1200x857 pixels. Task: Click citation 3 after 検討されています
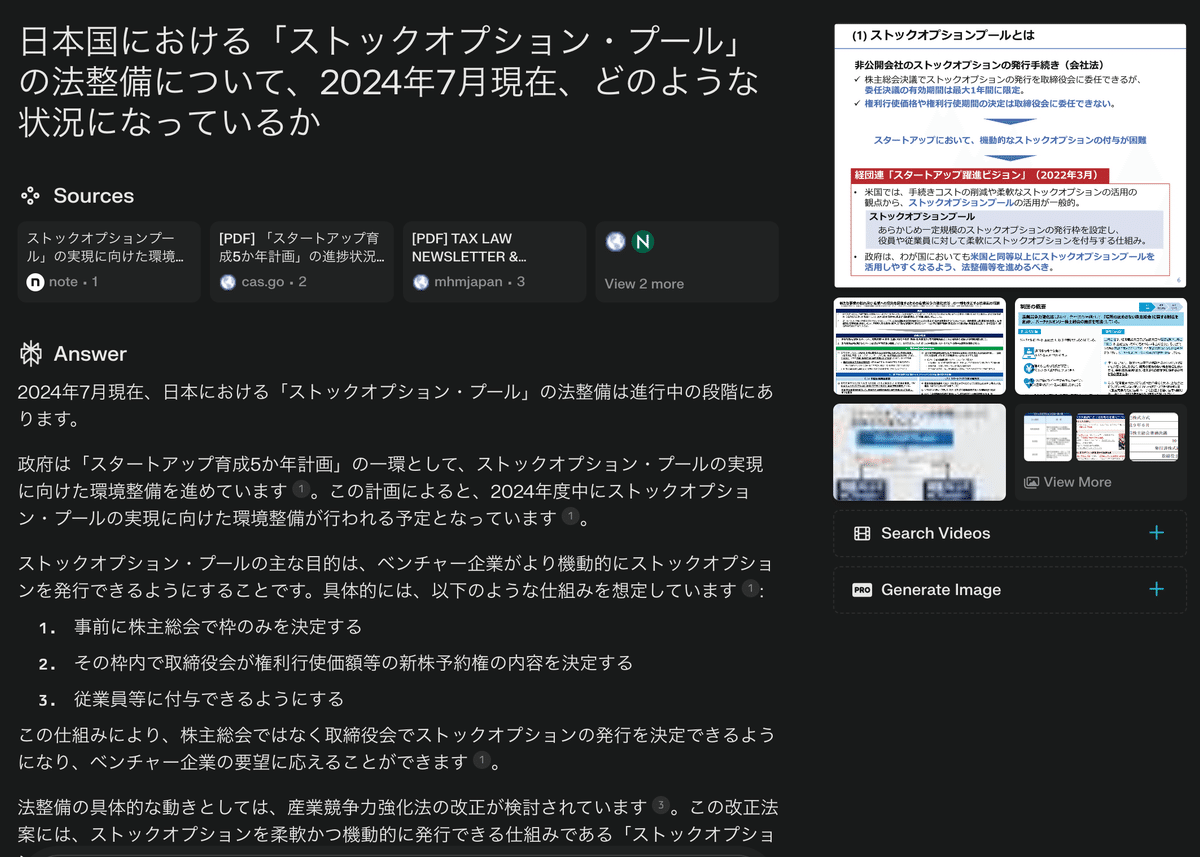tap(660, 805)
